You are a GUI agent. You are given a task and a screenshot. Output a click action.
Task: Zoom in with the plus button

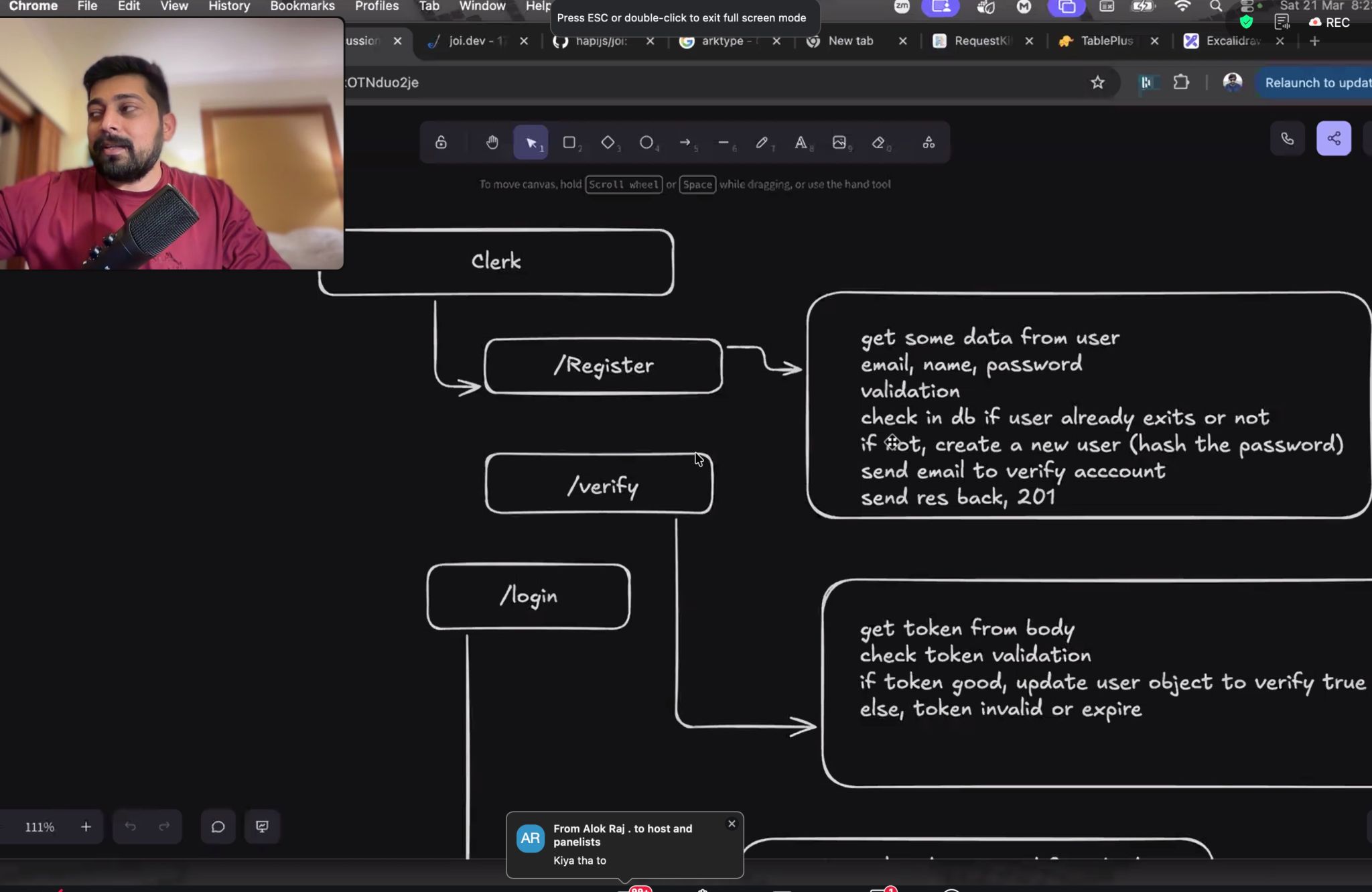tap(86, 827)
